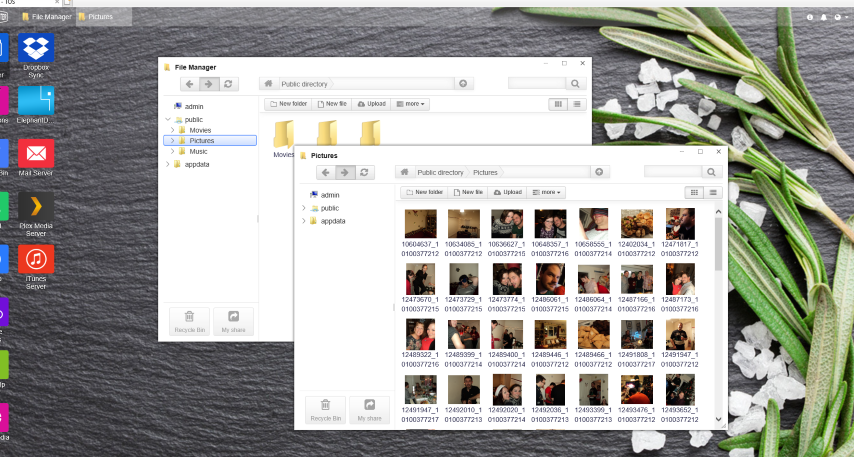Create a New file in Pictures window
The width and height of the screenshot is (854, 457).
[467, 192]
